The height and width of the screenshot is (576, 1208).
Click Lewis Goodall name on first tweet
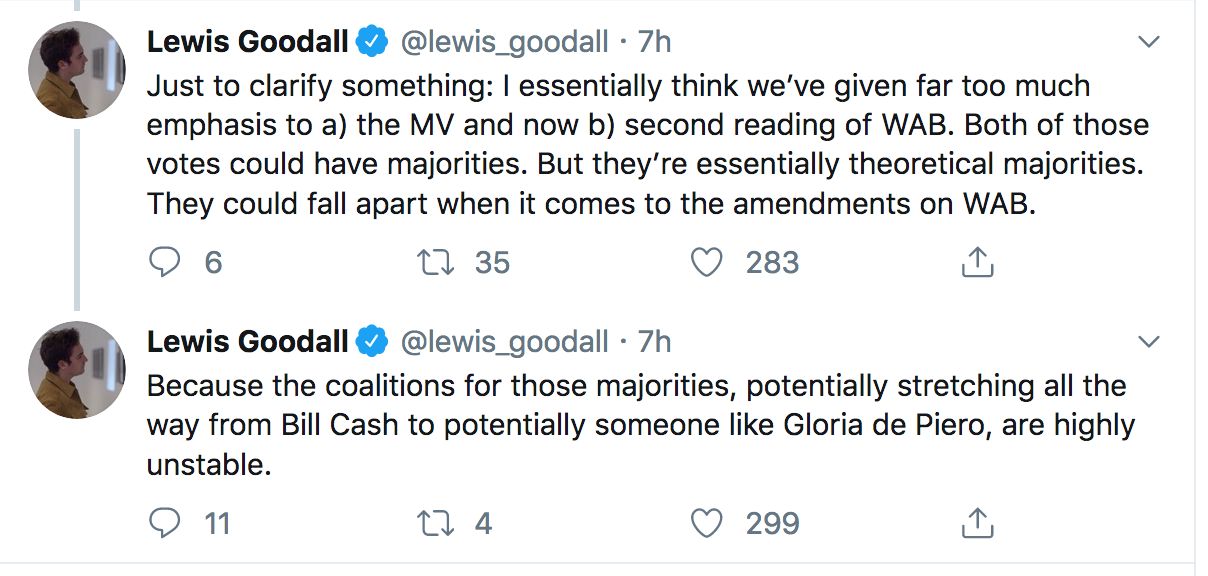pos(247,42)
